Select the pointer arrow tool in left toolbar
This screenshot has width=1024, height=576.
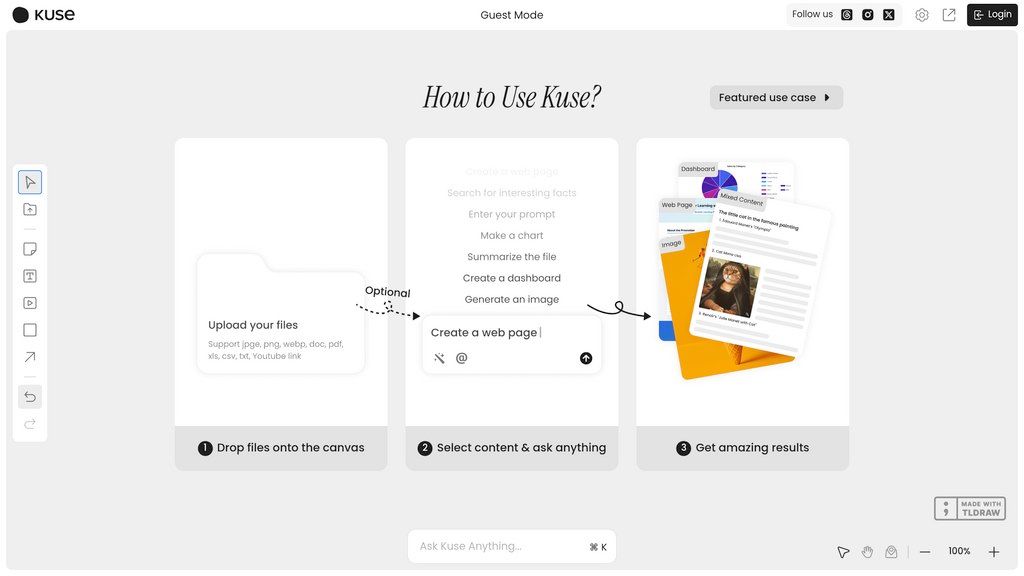click(30, 182)
